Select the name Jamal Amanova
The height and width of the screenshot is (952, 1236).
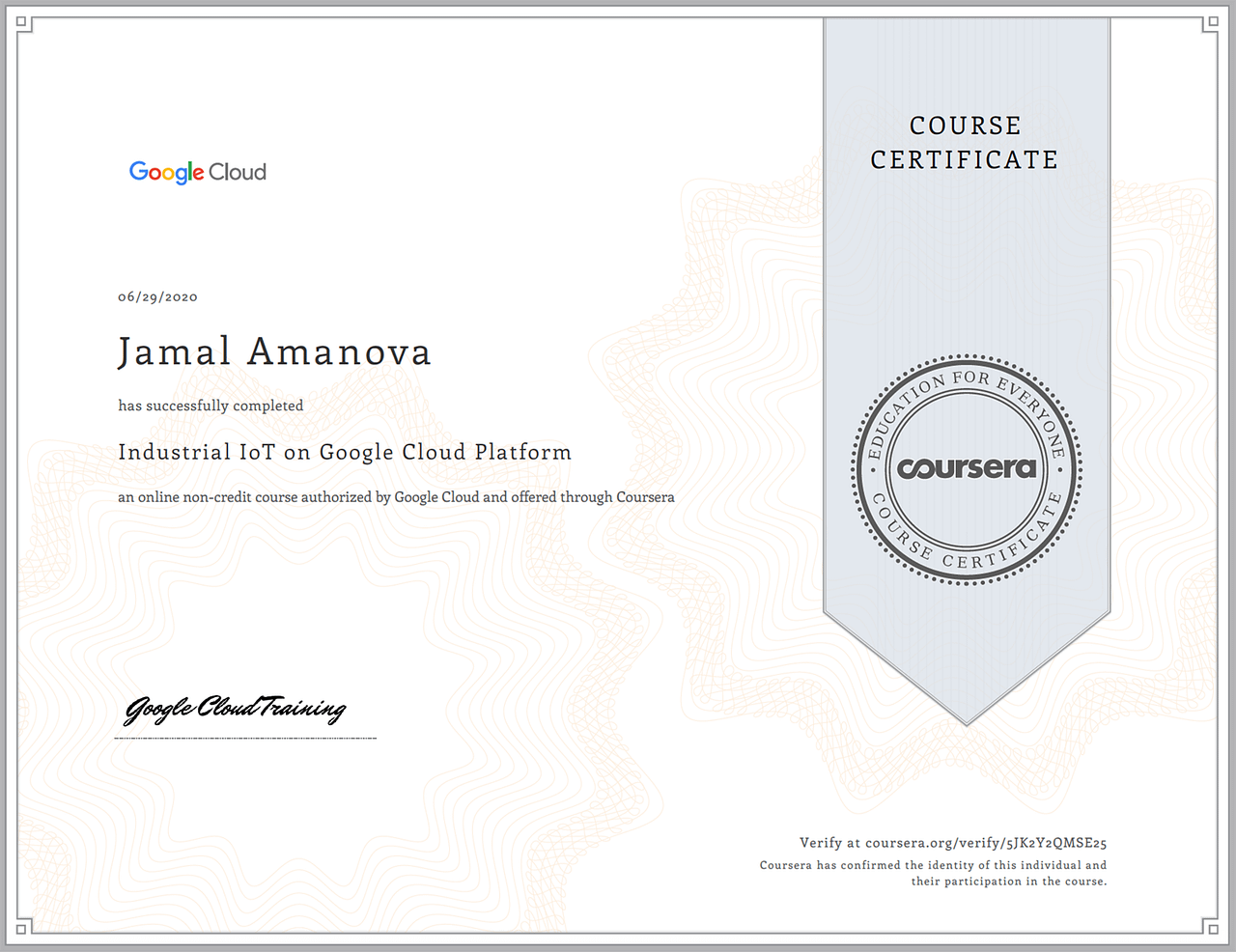pyautogui.click(x=274, y=352)
